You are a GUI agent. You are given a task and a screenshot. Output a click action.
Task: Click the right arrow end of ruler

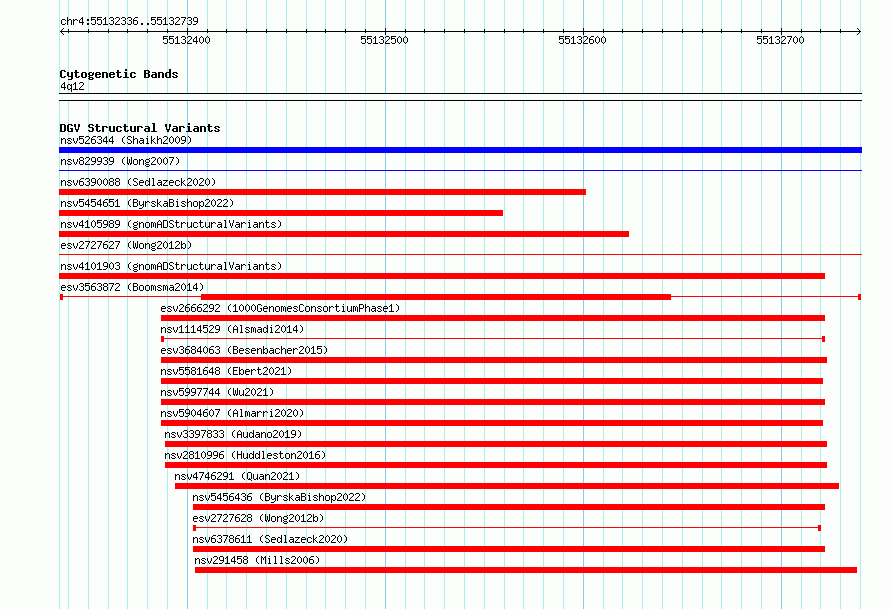(x=859, y=31)
